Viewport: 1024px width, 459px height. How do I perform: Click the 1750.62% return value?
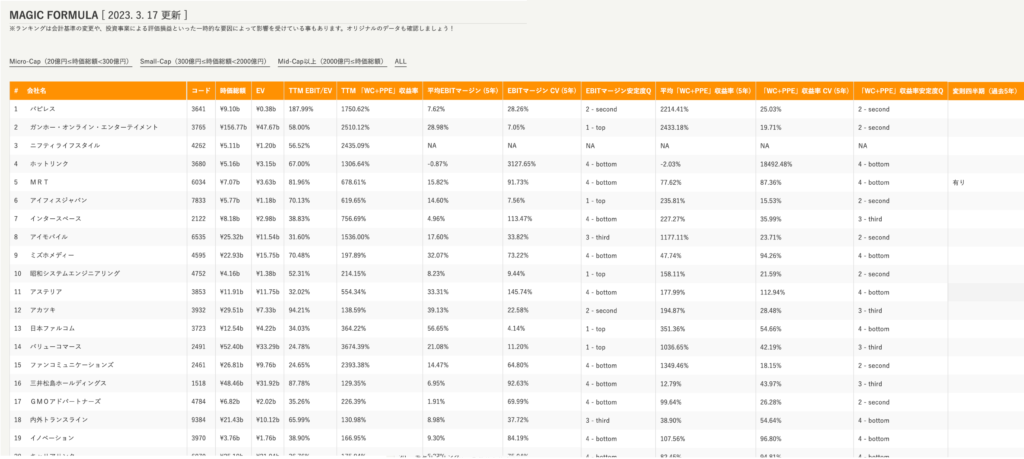click(355, 109)
